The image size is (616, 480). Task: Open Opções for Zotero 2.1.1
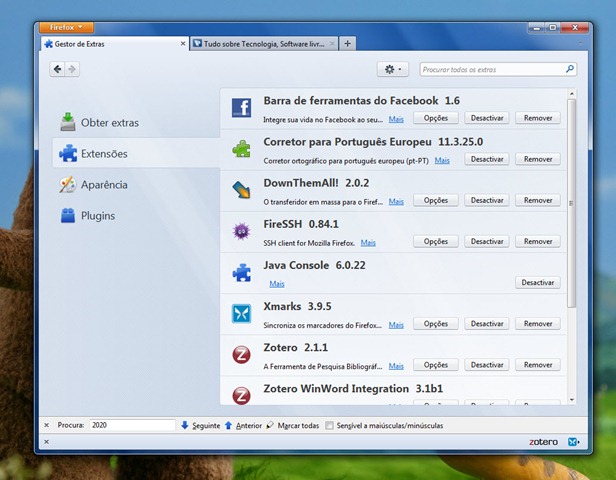pos(436,365)
